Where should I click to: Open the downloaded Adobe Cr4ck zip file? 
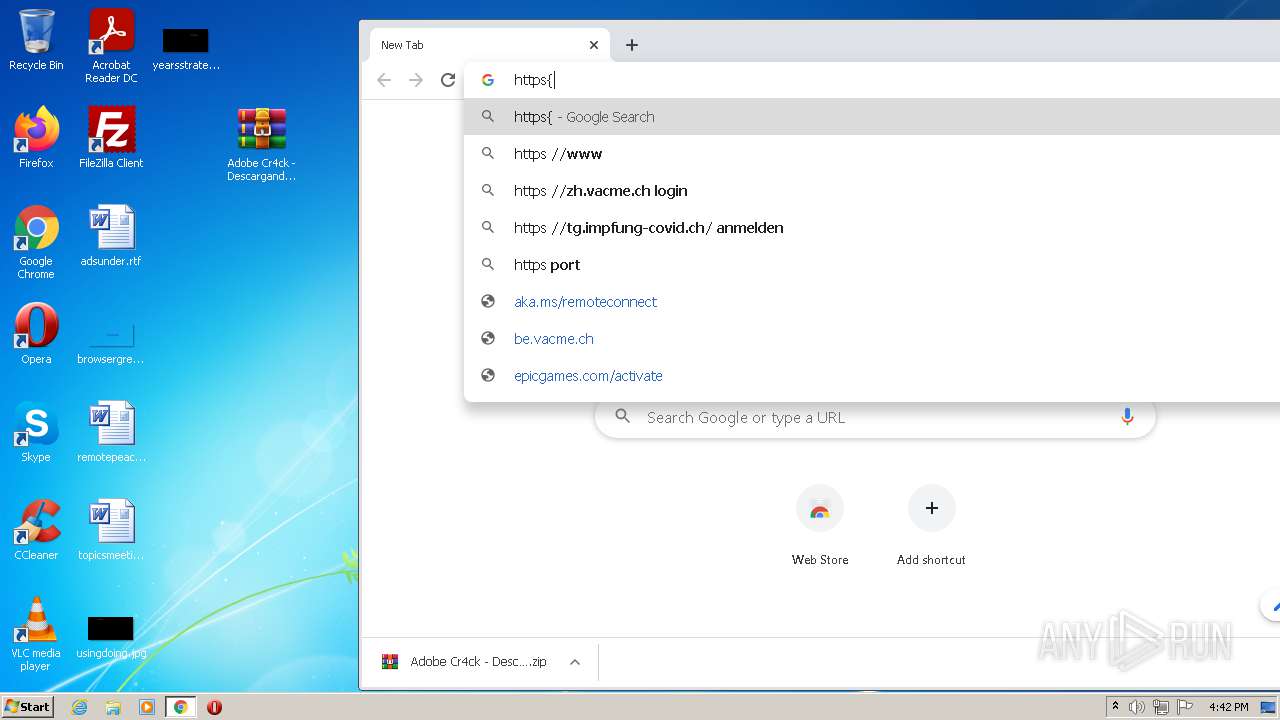click(x=465, y=662)
